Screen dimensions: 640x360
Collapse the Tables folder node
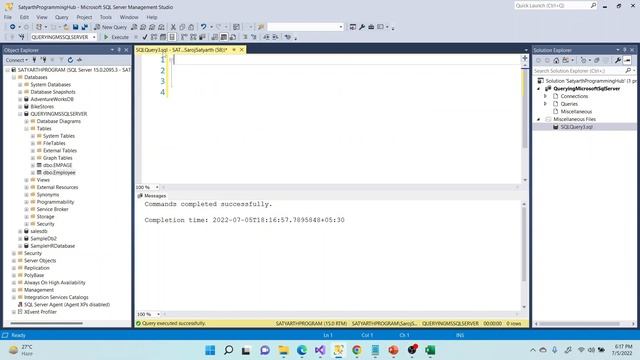tap(27, 129)
